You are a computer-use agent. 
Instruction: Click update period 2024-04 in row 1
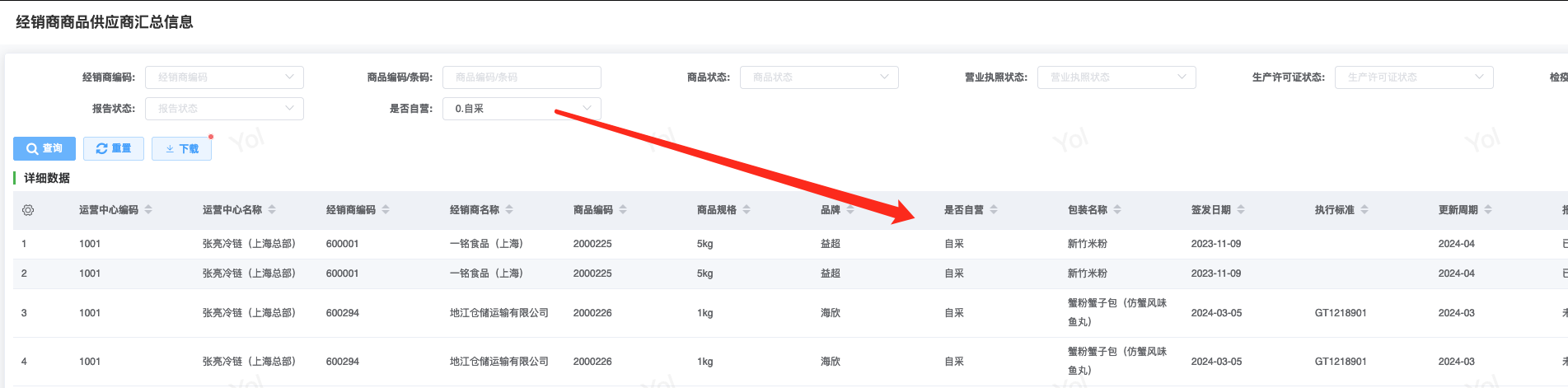[x=1457, y=244]
